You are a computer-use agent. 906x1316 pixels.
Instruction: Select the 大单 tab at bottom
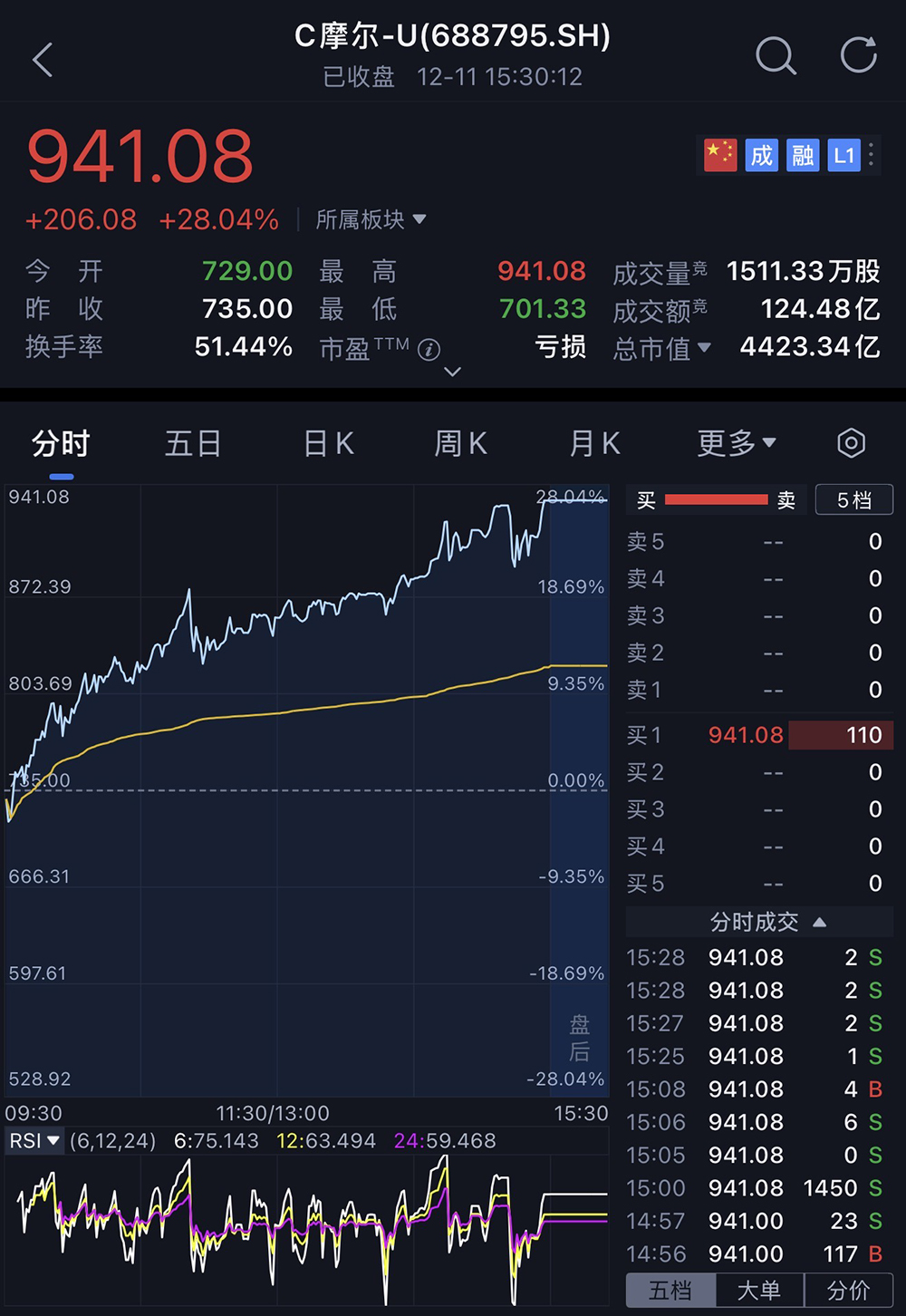(x=759, y=1290)
